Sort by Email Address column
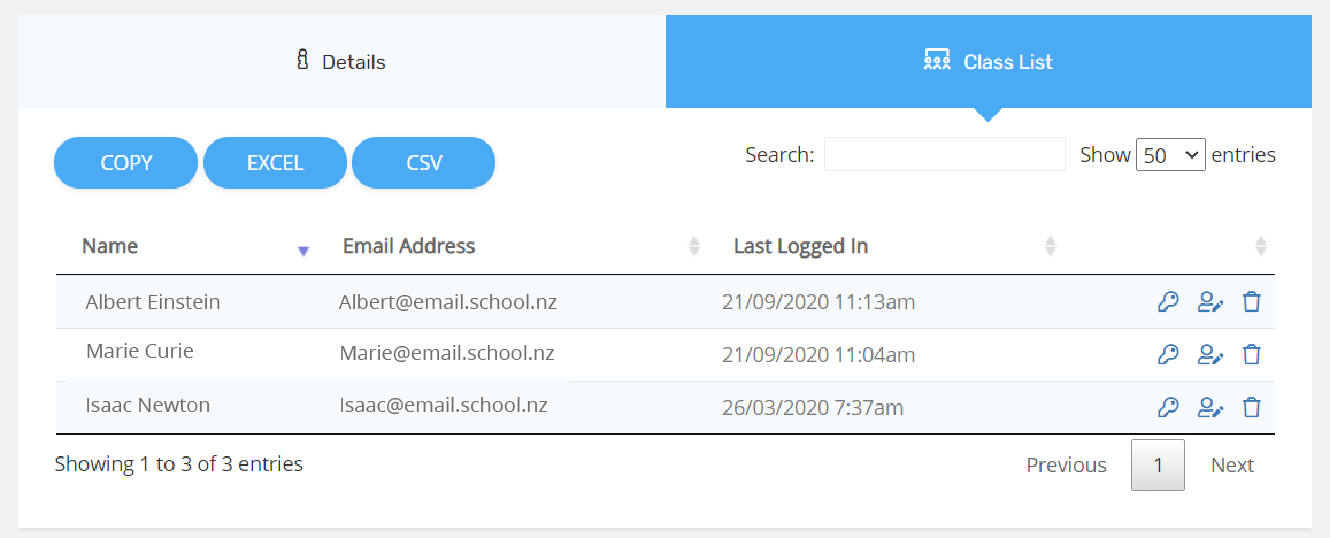 click(409, 246)
